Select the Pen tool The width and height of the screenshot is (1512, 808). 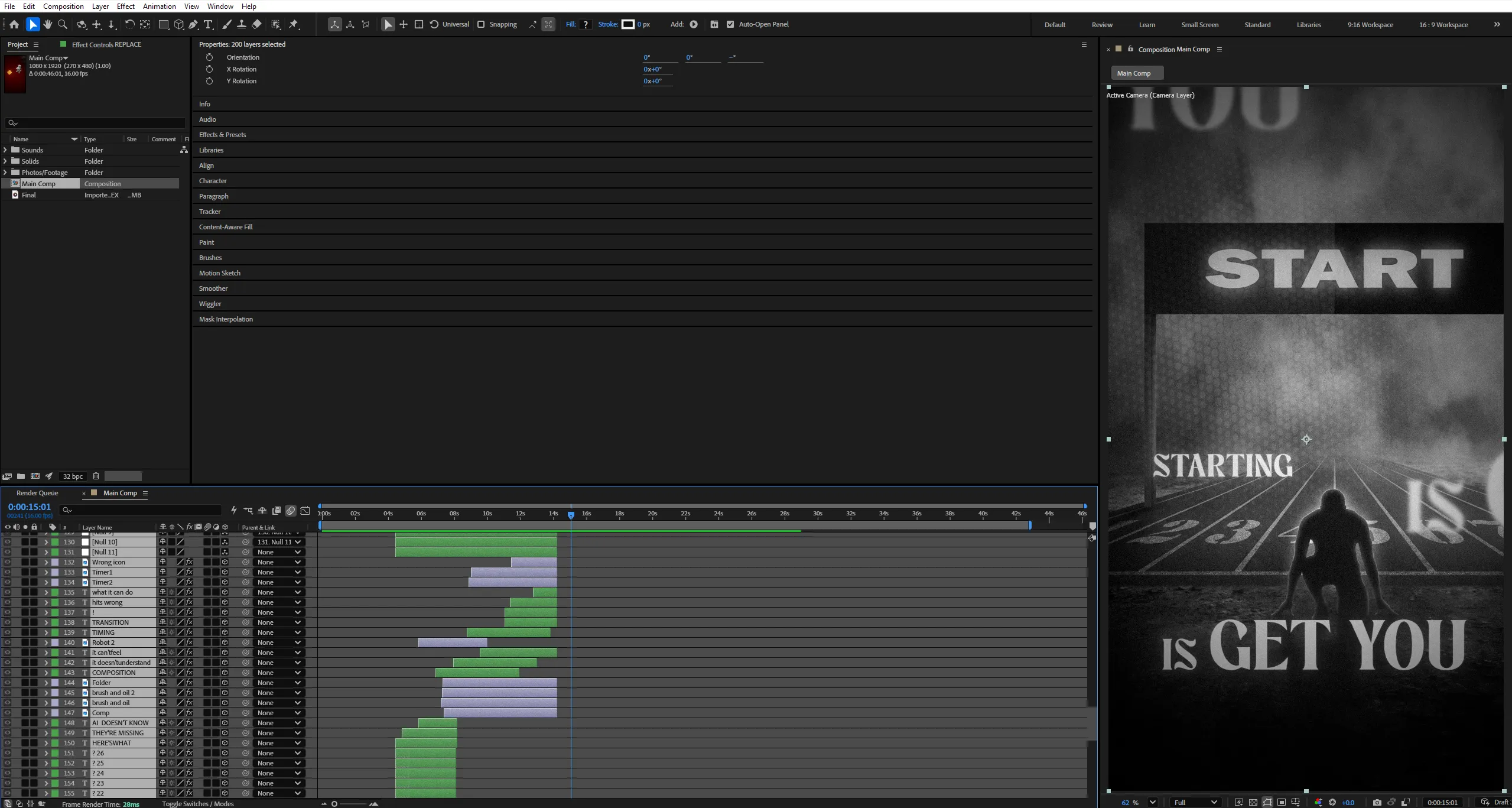coord(194,24)
